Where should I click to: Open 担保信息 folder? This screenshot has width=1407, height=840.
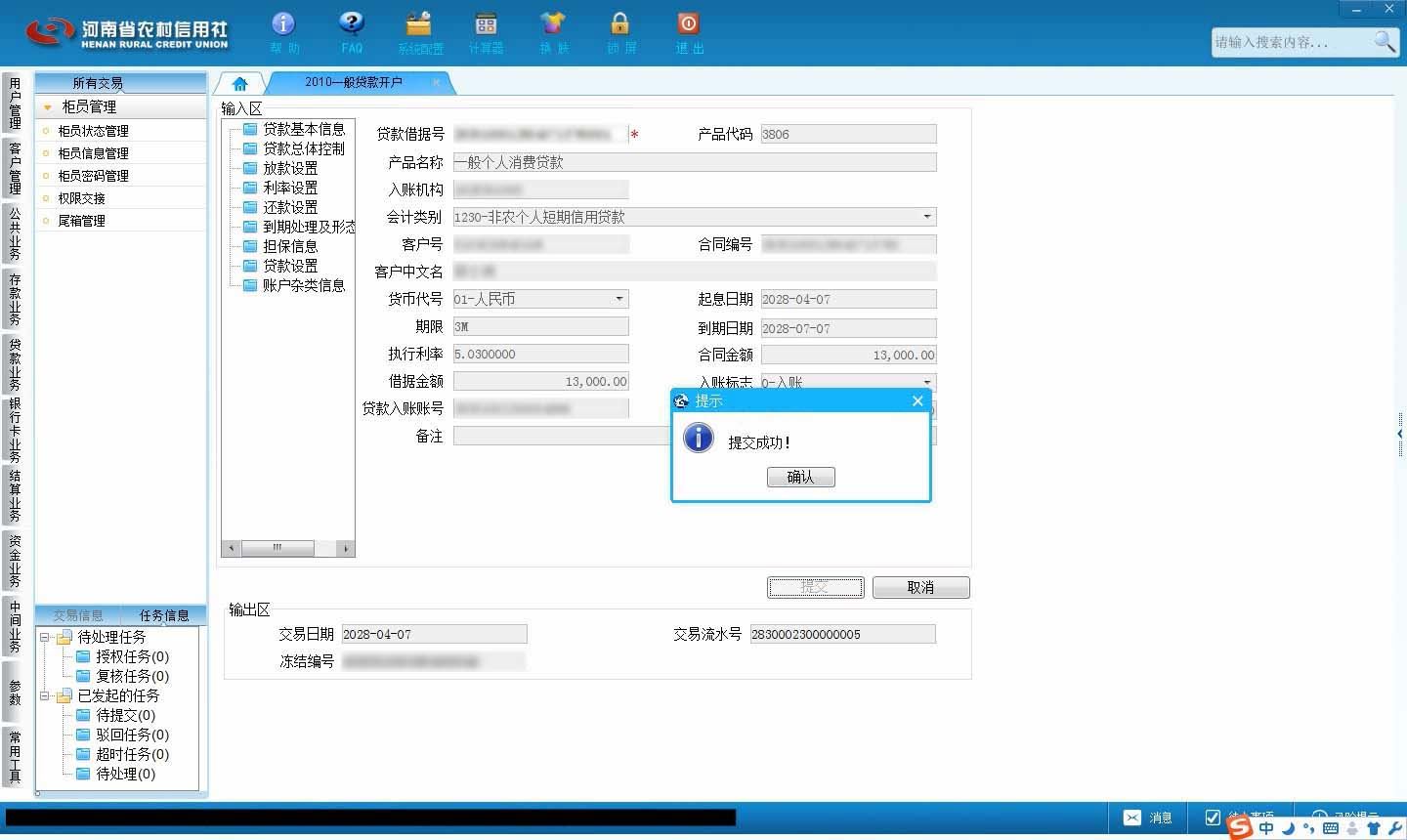(280, 246)
